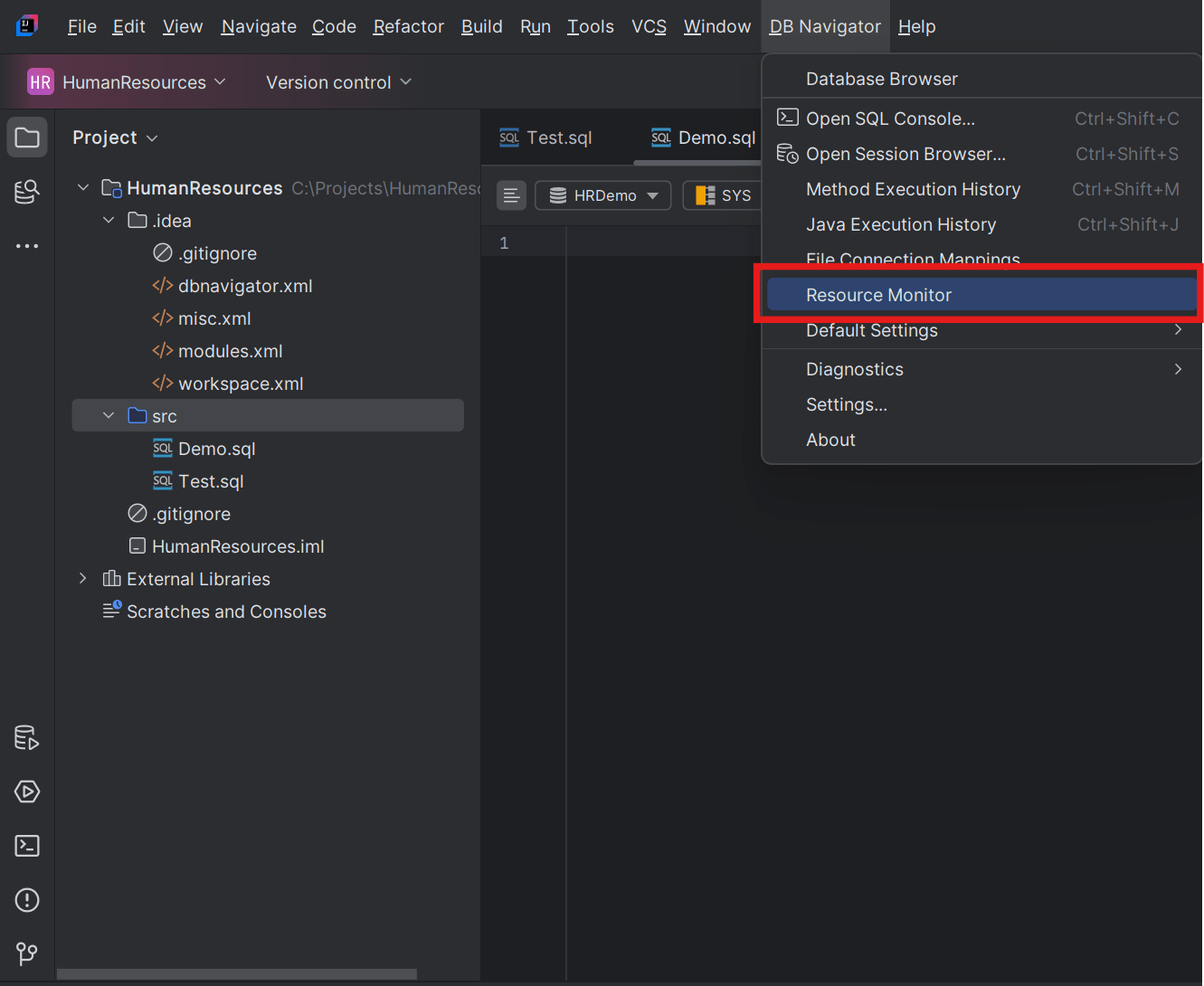
Task: Open the Database Changes tool window icon
Action: [26, 737]
